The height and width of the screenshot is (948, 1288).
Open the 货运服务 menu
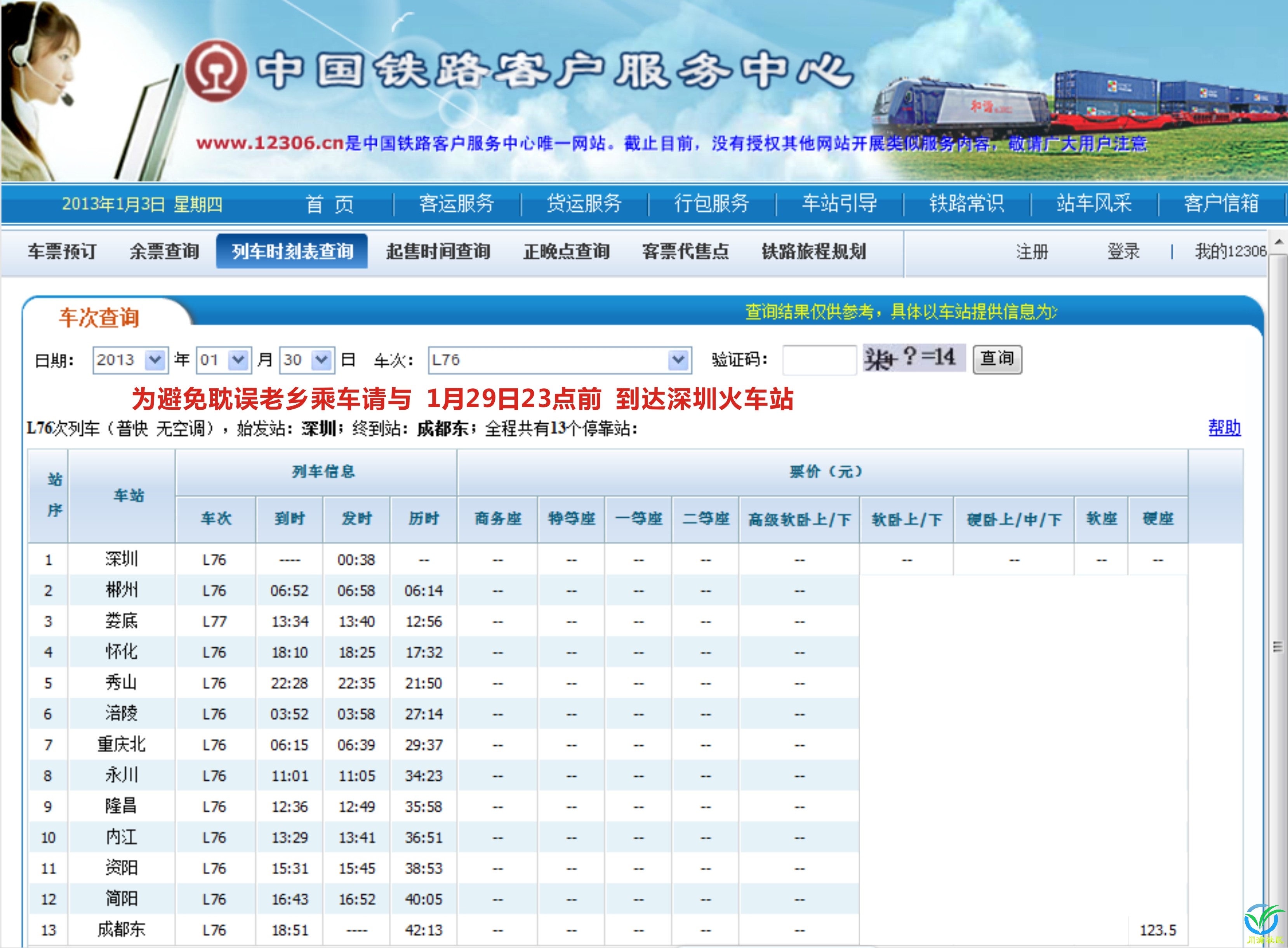(x=584, y=204)
